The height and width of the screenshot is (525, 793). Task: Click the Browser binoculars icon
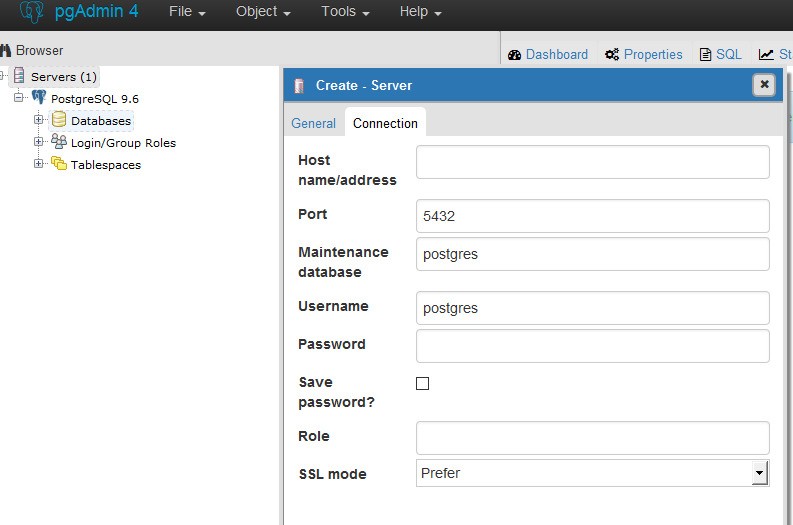6,51
